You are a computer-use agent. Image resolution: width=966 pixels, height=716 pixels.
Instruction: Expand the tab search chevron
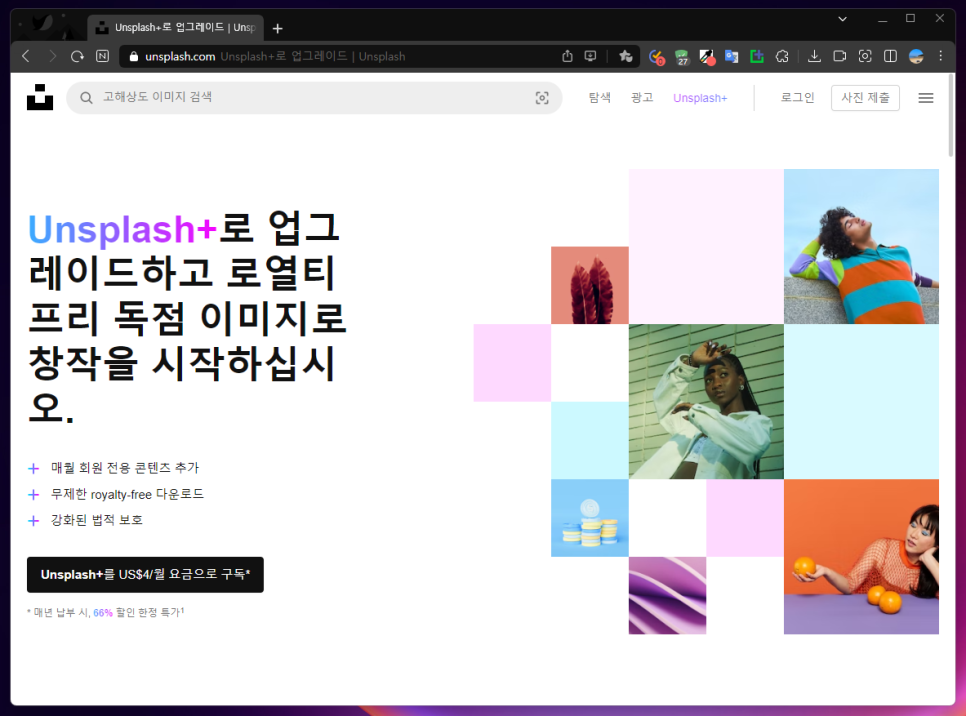point(842,18)
